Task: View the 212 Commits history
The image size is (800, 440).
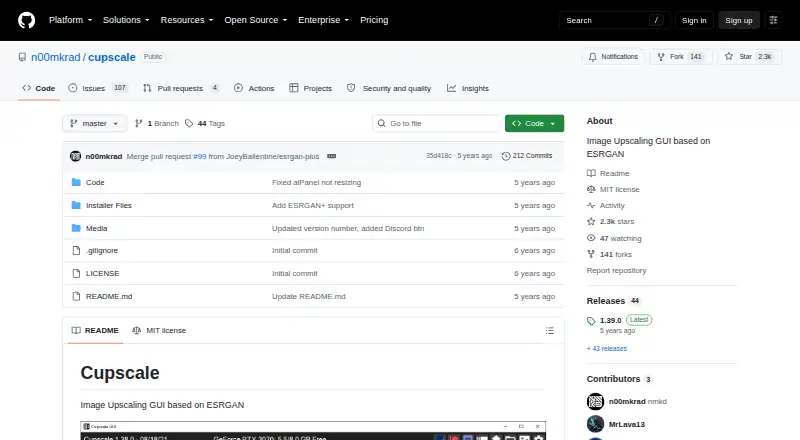Action: [527, 156]
